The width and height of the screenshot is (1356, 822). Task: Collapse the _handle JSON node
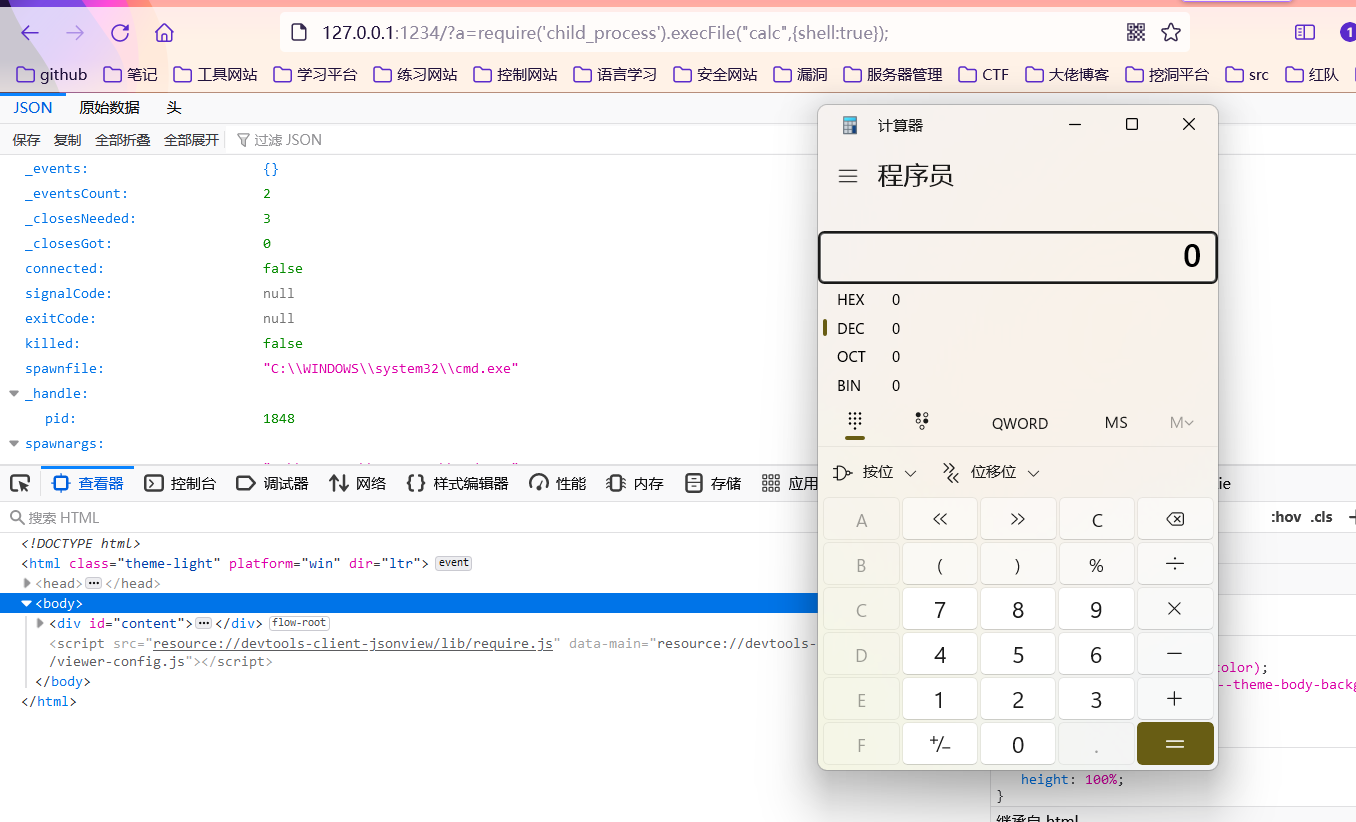pyautogui.click(x=14, y=394)
